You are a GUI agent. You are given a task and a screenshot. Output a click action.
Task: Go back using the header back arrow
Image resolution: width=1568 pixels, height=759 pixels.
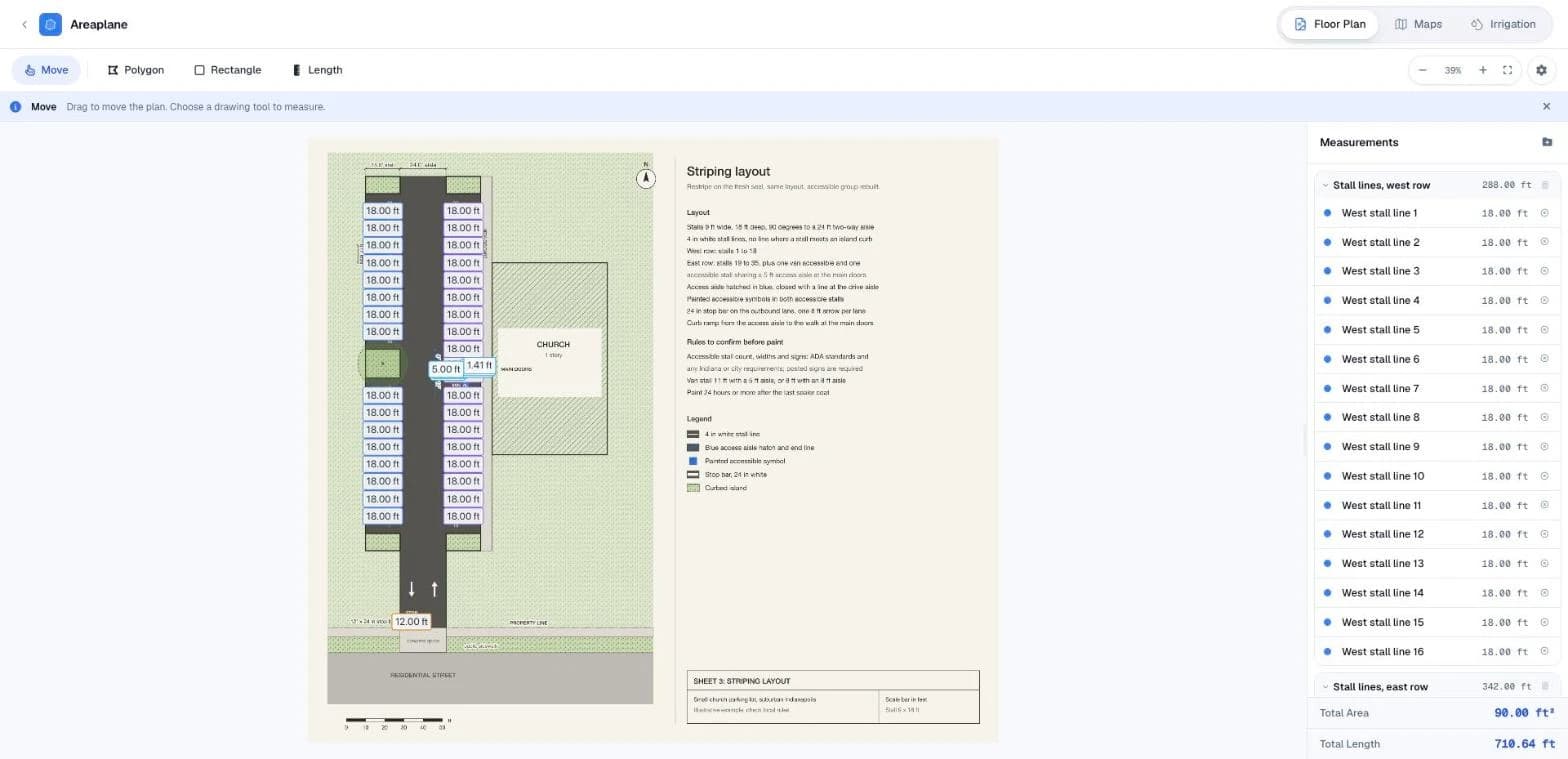[x=24, y=24]
